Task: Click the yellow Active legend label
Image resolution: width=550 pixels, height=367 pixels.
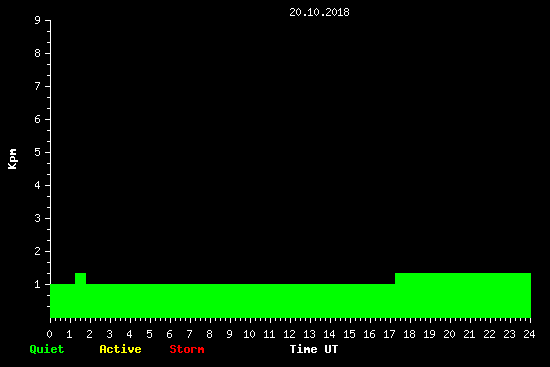Action: coord(120,349)
